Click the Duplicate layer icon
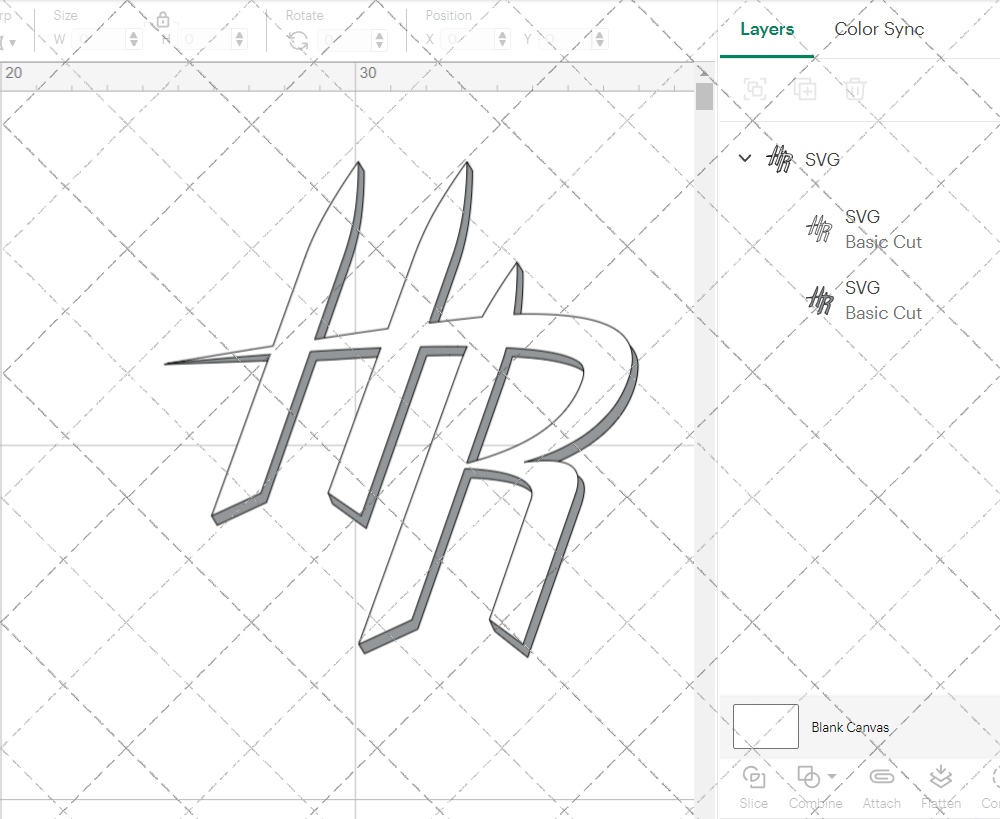 (x=805, y=89)
